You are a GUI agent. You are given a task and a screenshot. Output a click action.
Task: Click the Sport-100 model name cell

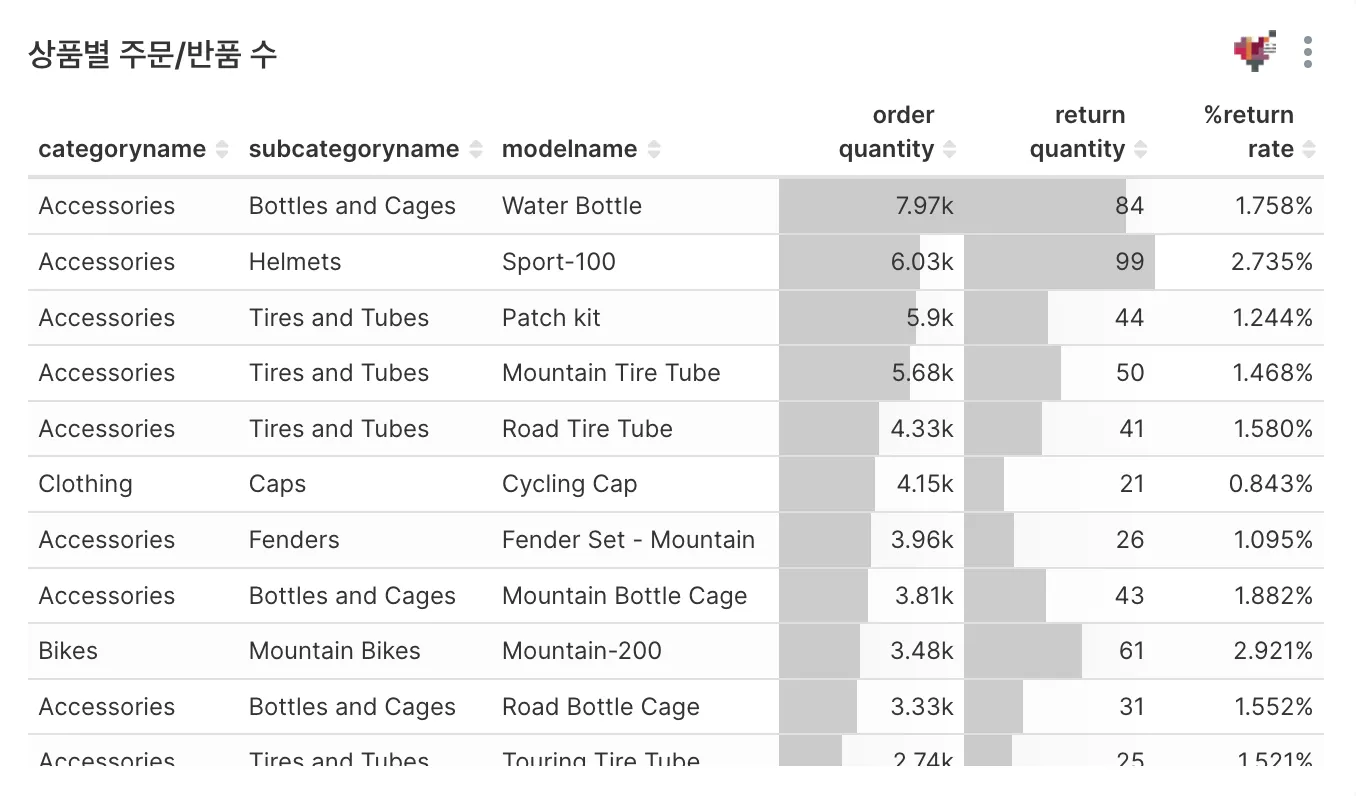(559, 262)
